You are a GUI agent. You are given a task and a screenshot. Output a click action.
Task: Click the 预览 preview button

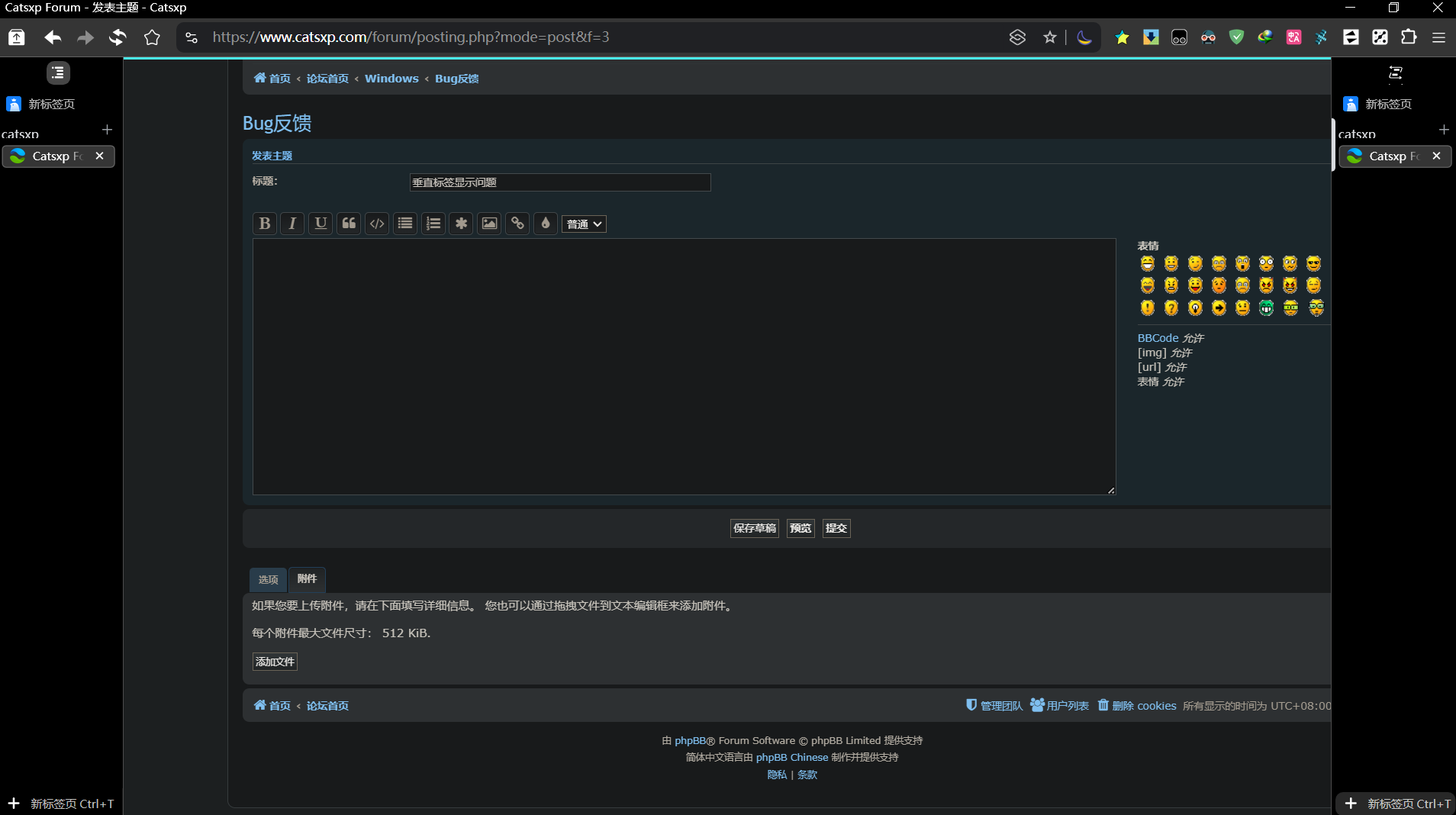(x=800, y=528)
